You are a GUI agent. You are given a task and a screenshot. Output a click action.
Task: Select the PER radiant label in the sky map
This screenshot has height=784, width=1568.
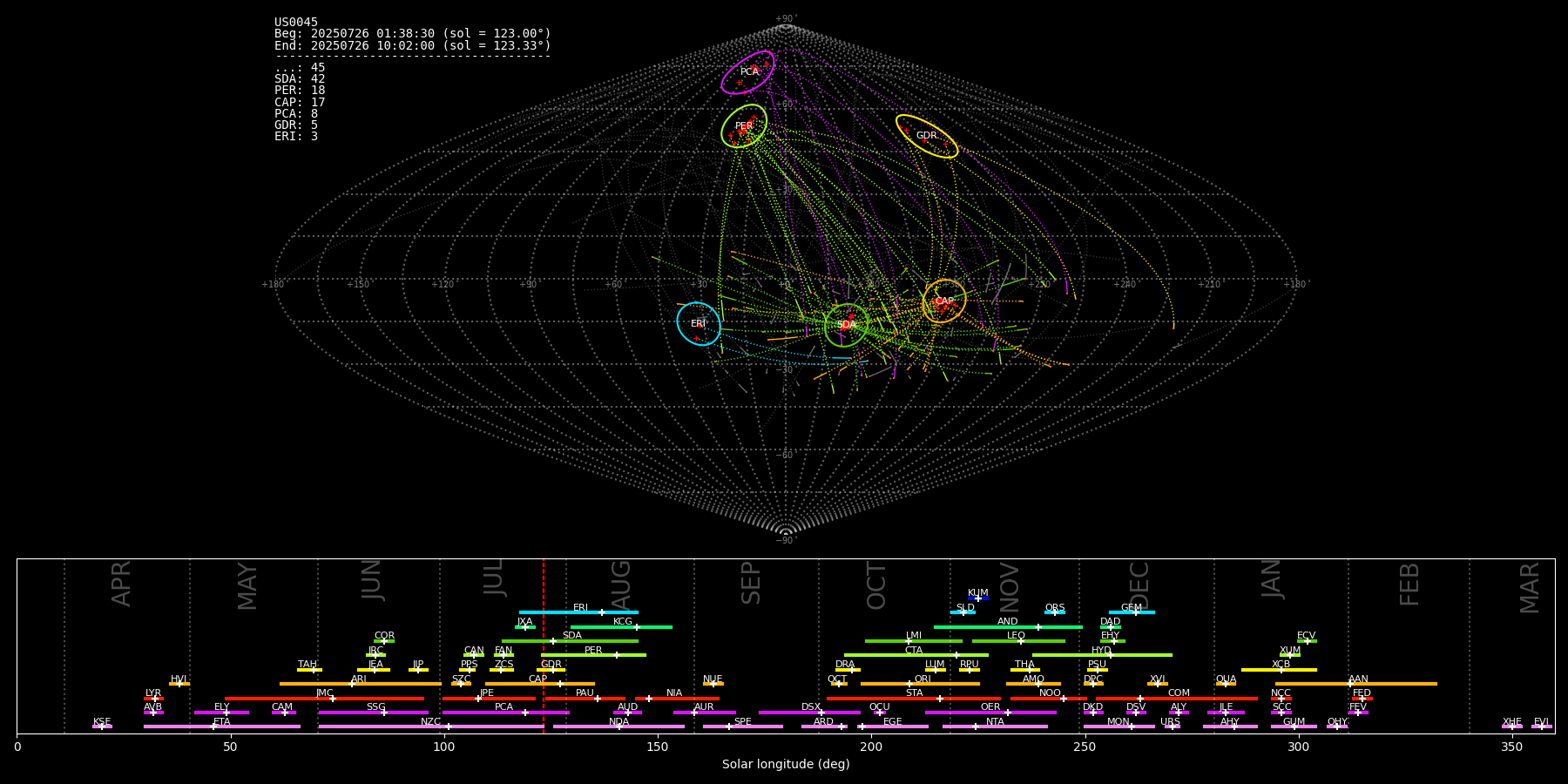(744, 126)
